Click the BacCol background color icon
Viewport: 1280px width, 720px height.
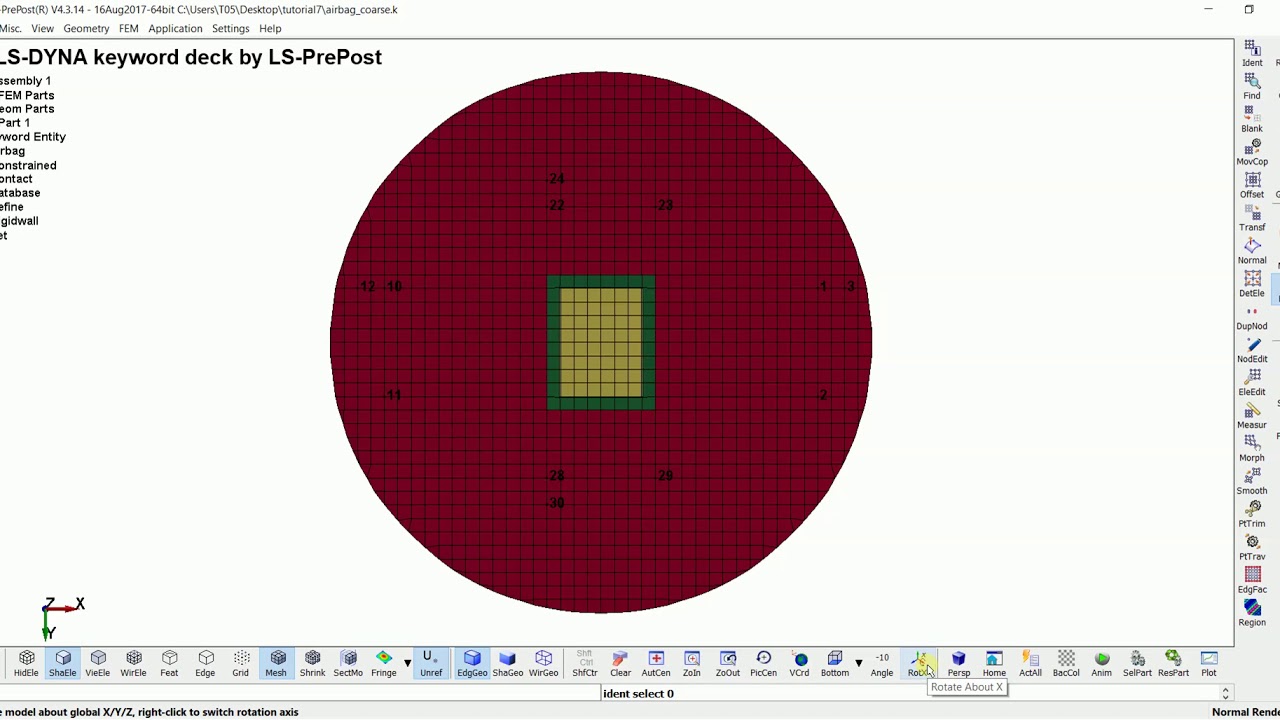coord(1066,663)
